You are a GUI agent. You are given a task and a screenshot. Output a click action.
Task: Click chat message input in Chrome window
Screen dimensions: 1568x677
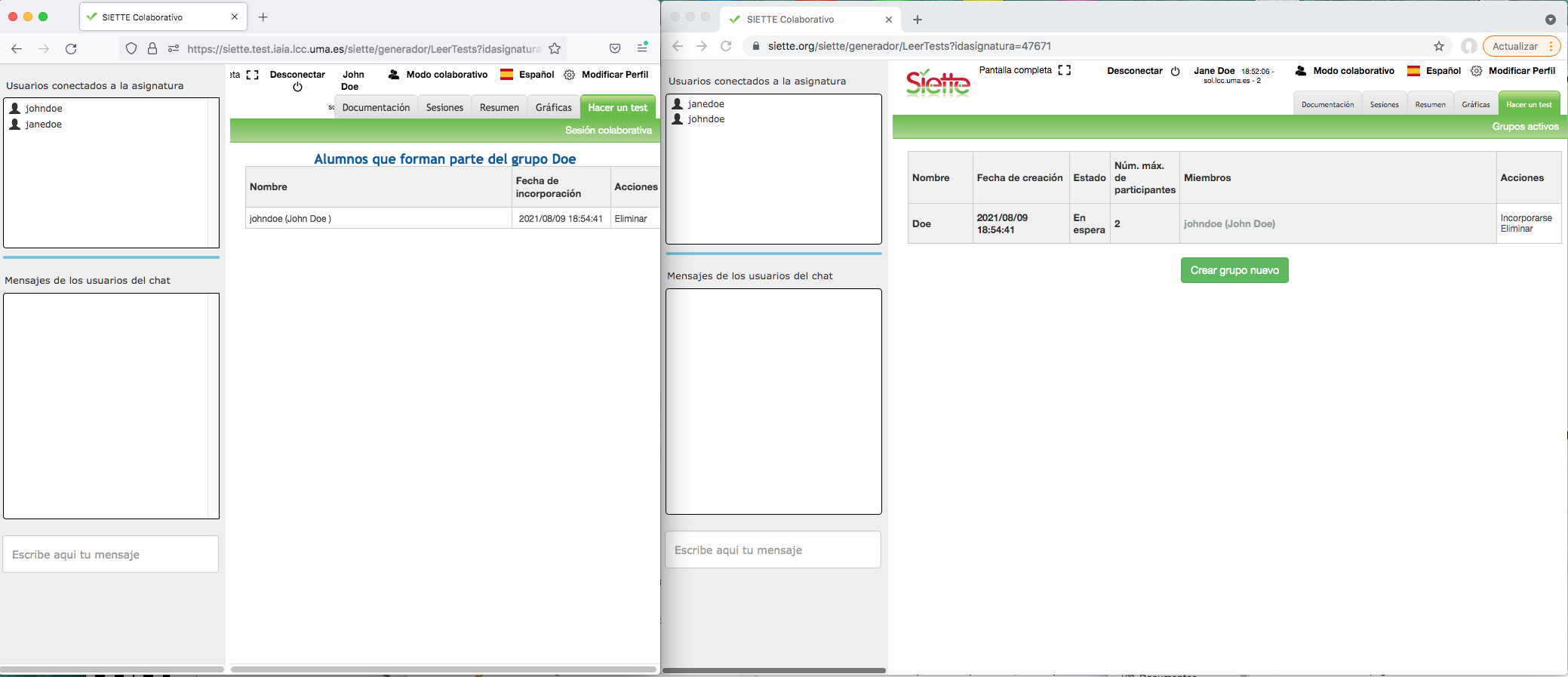pyautogui.click(x=773, y=550)
